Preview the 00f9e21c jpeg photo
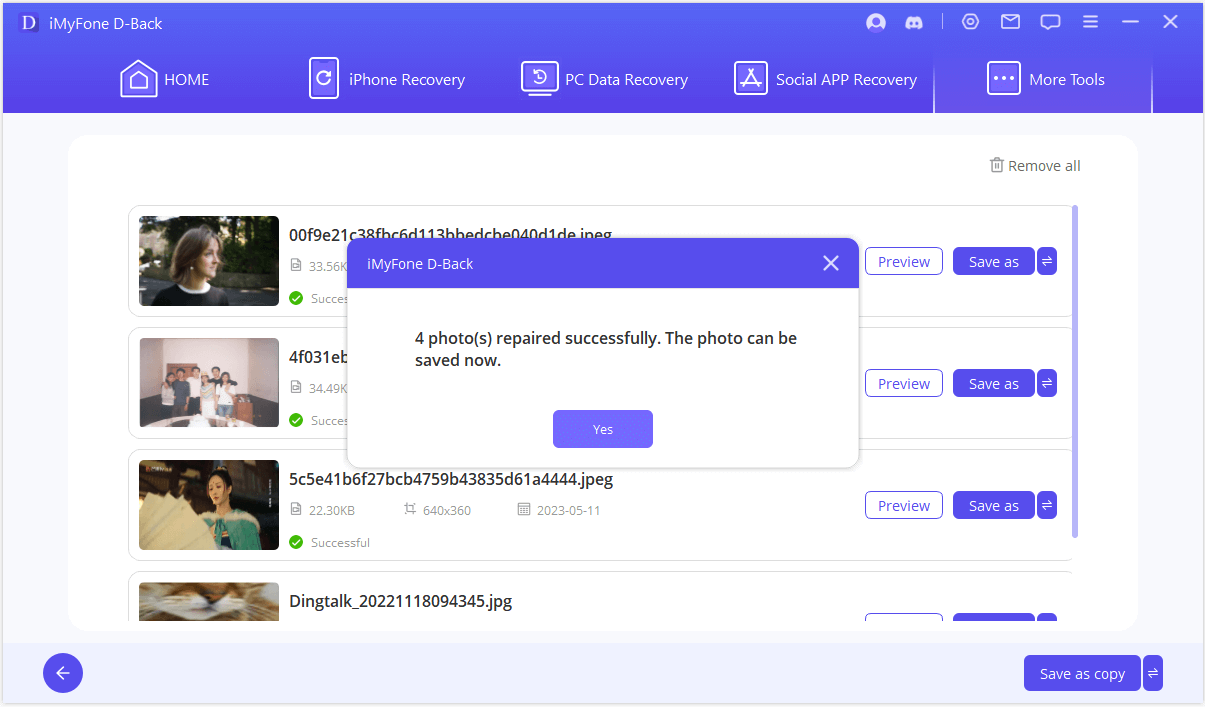The width and height of the screenshot is (1205, 707). tap(904, 261)
